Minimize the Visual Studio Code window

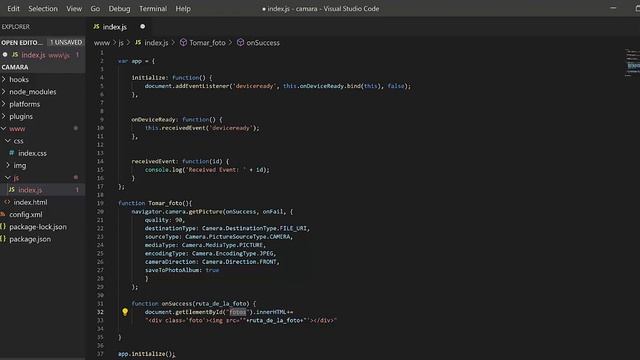point(613,8)
